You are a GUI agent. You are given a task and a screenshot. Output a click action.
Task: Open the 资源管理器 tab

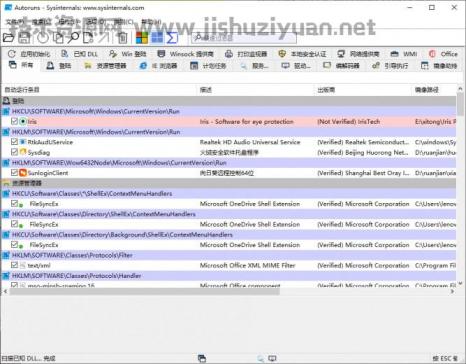coord(105,66)
